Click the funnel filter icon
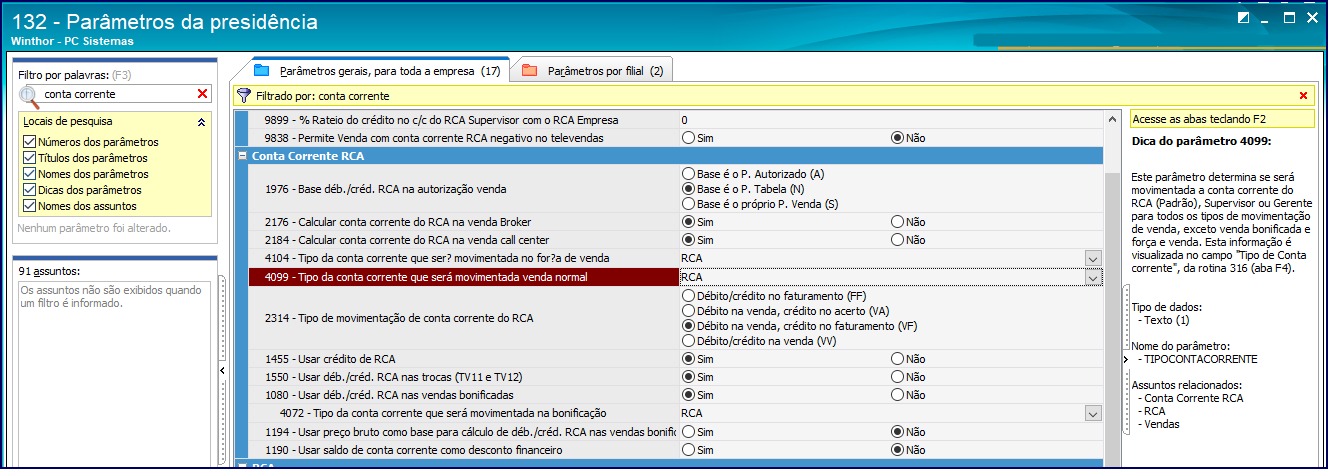The width and height of the screenshot is (1328, 469). click(x=244, y=96)
